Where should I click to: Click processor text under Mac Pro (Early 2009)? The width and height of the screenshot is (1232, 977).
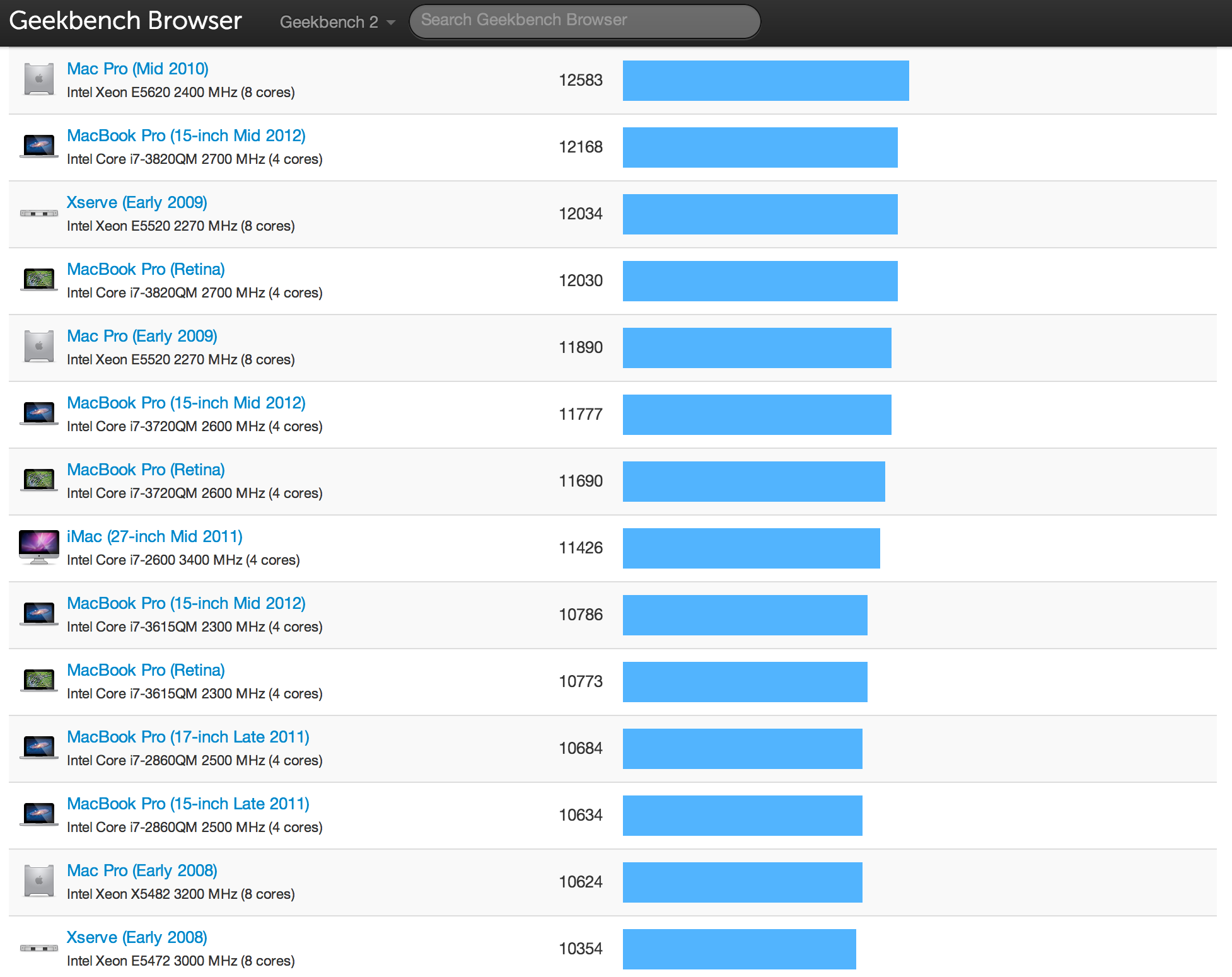pos(181,360)
